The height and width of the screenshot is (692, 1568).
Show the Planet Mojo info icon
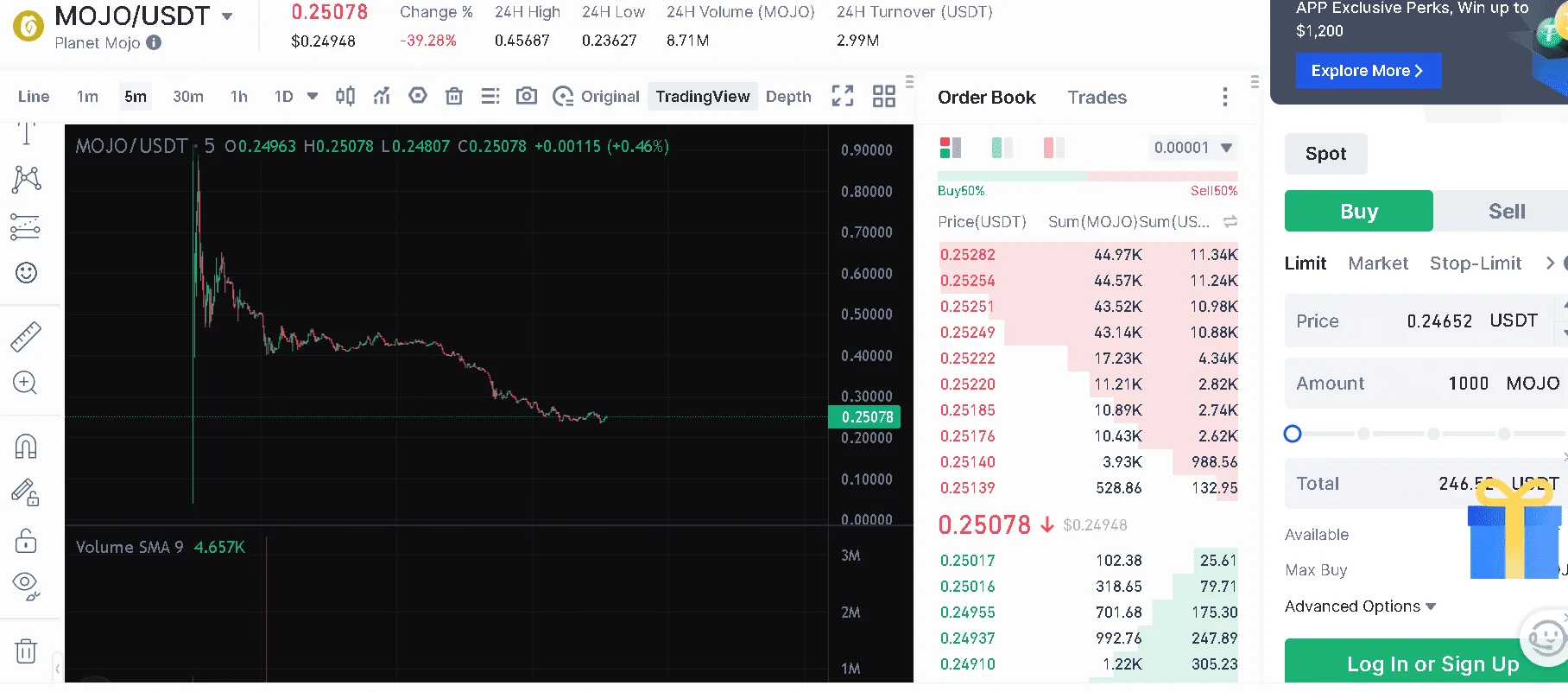point(154,42)
